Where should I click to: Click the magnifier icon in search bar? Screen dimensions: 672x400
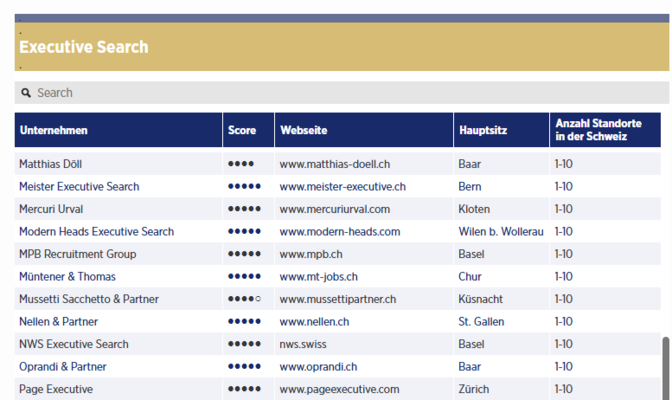pos(25,93)
